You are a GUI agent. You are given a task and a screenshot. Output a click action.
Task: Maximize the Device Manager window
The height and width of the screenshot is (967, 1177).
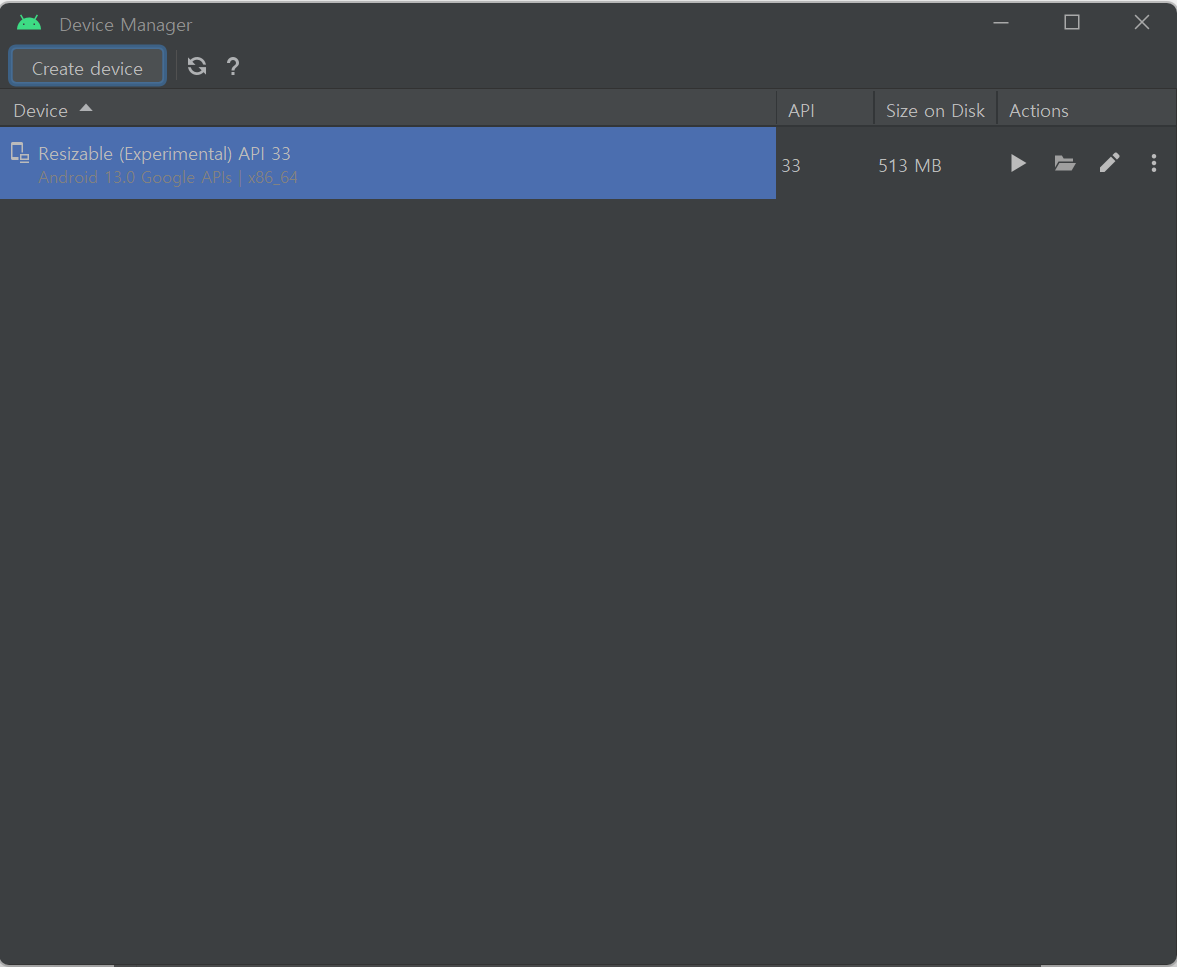(x=1072, y=23)
